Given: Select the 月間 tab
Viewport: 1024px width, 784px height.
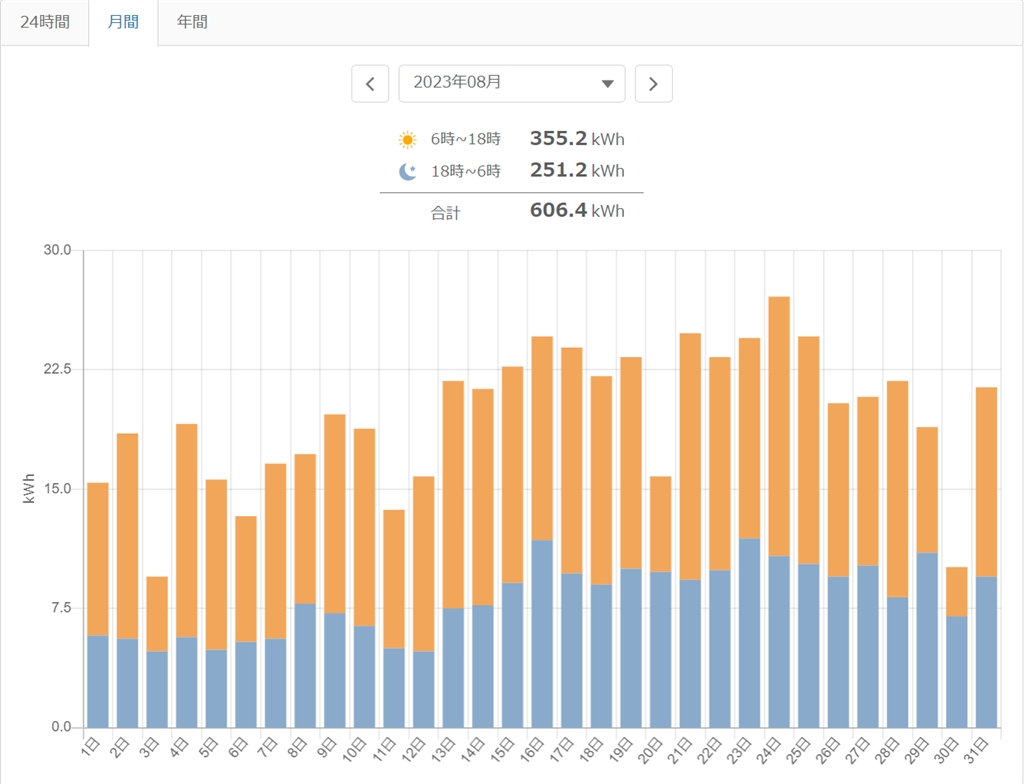Looking at the screenshot, I should click(x=123, y=22).
